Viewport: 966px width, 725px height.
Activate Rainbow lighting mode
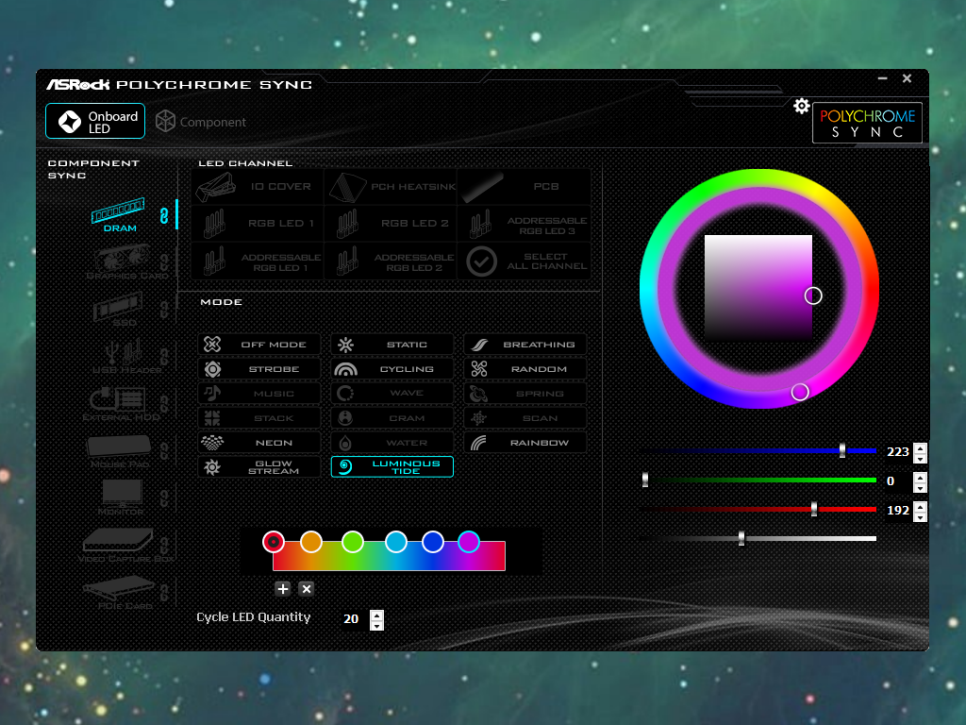click(525, 442)
